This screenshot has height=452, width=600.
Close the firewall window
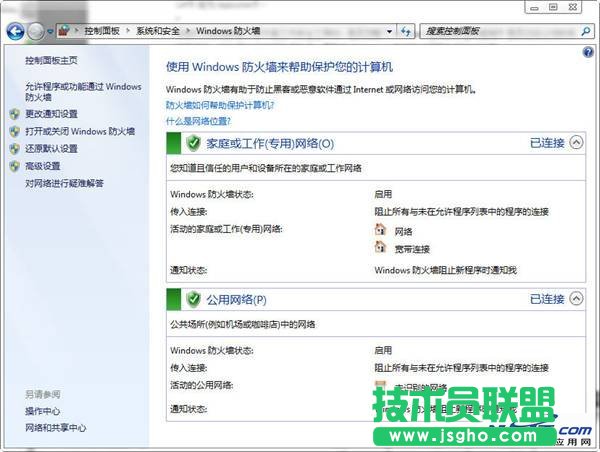pos(572,7)
